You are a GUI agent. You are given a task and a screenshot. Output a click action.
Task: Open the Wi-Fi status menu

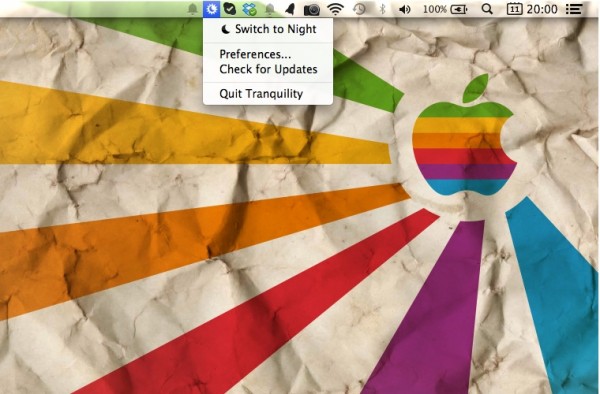[x=335, y=9]
